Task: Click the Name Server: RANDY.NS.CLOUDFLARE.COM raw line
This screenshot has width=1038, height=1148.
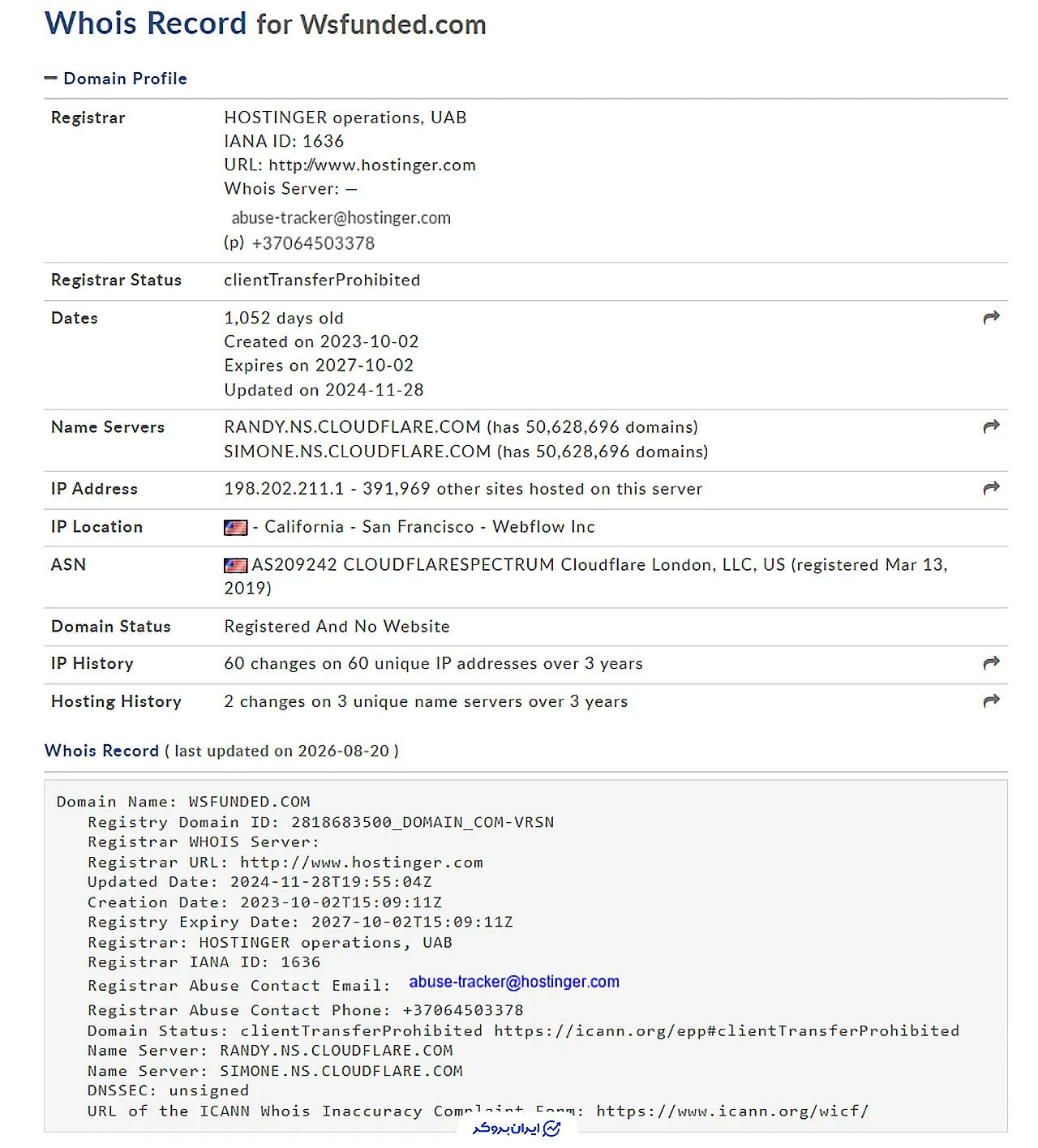Action: pyautogui.click(x=270, y=1051)
